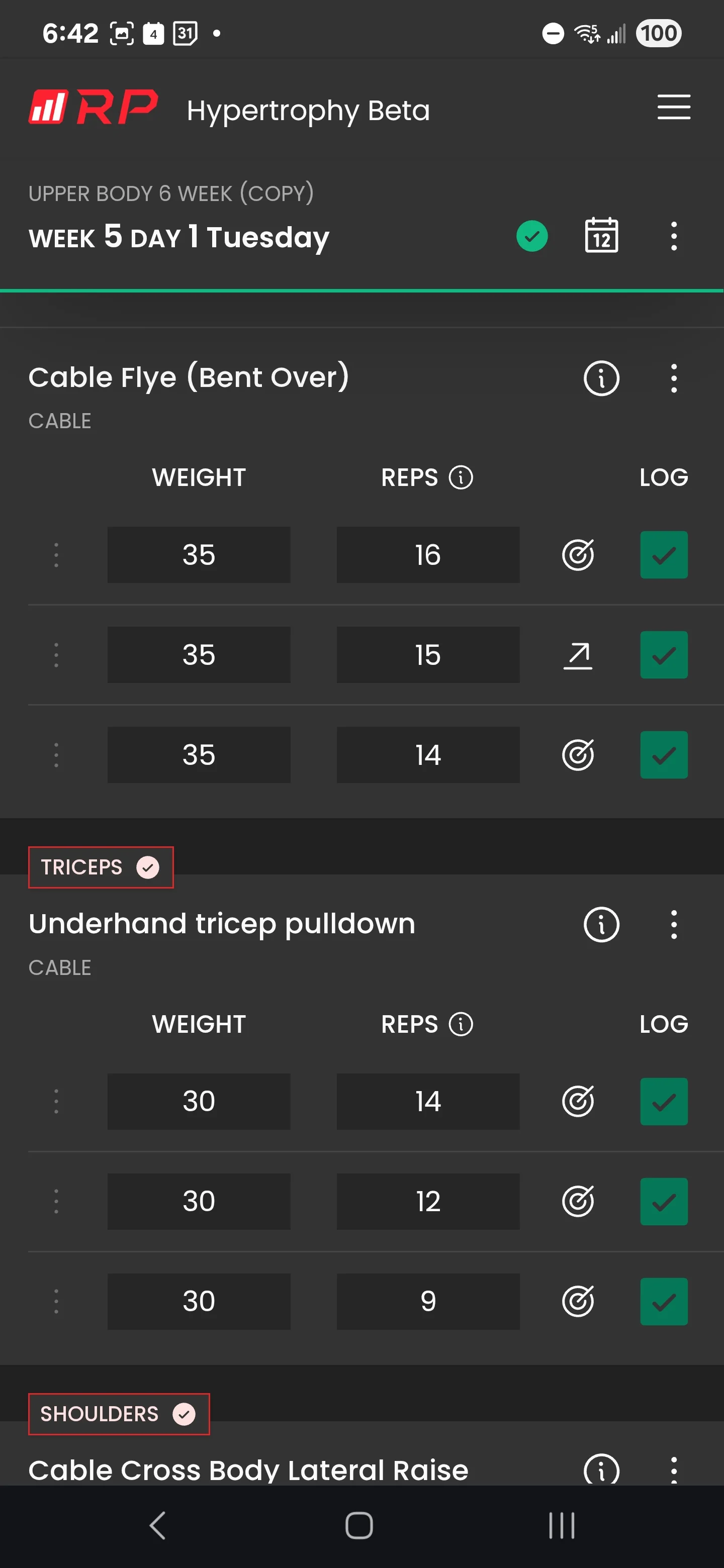Tap the upward arrow icon beside 15 reps

pos(577,655)
